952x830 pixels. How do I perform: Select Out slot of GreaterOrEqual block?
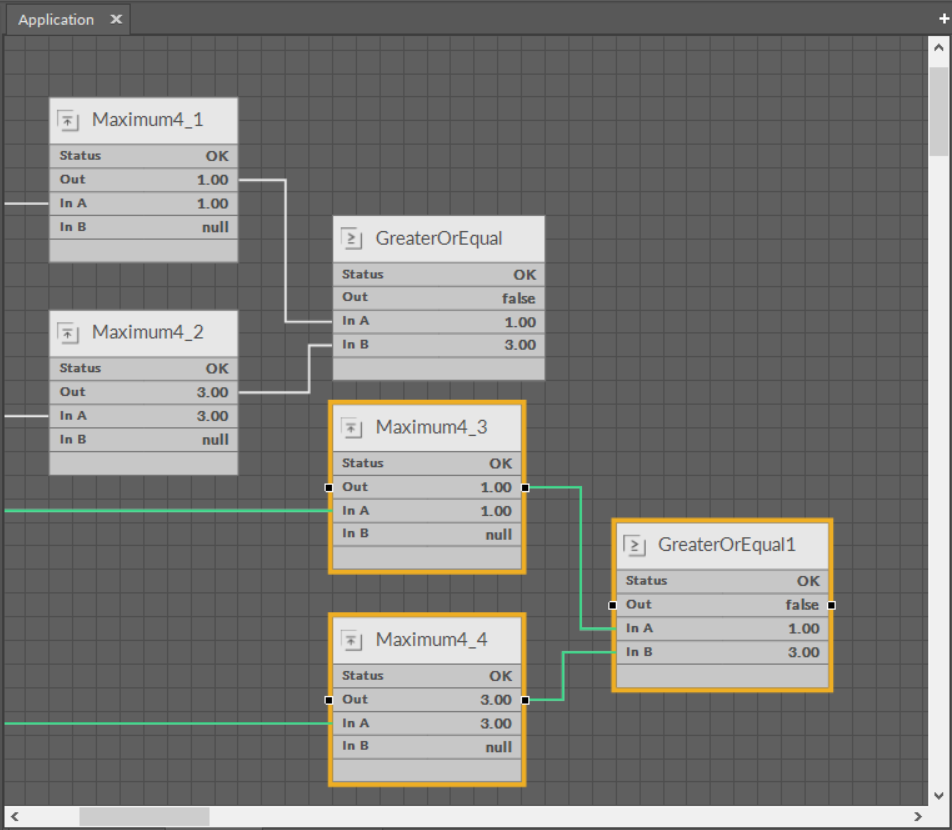click(x=438, y=298)
